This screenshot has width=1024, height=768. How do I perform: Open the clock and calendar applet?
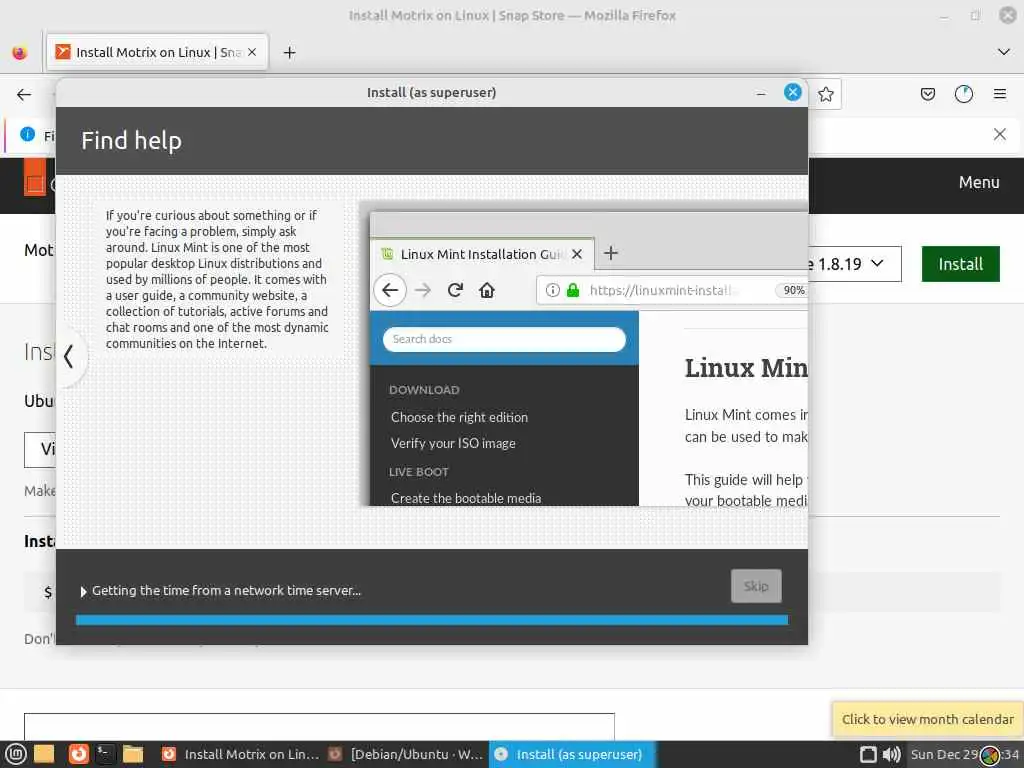click(x=965, y=754)
